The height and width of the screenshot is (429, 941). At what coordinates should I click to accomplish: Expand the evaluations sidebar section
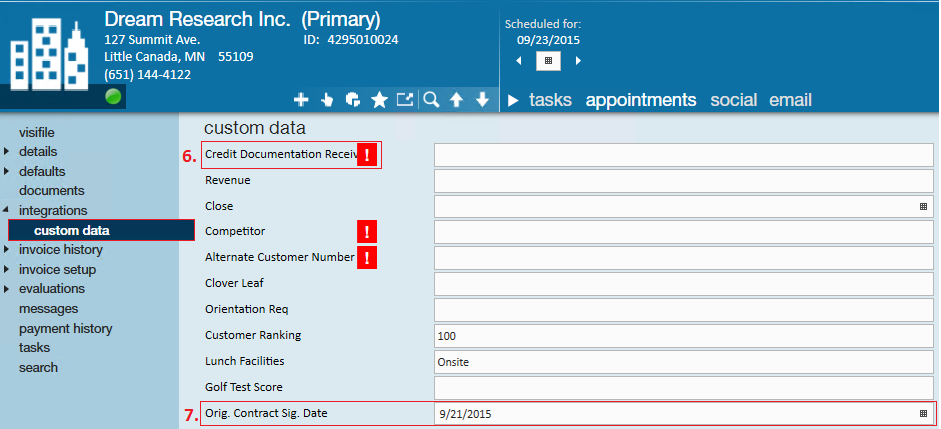coord(7,289)
